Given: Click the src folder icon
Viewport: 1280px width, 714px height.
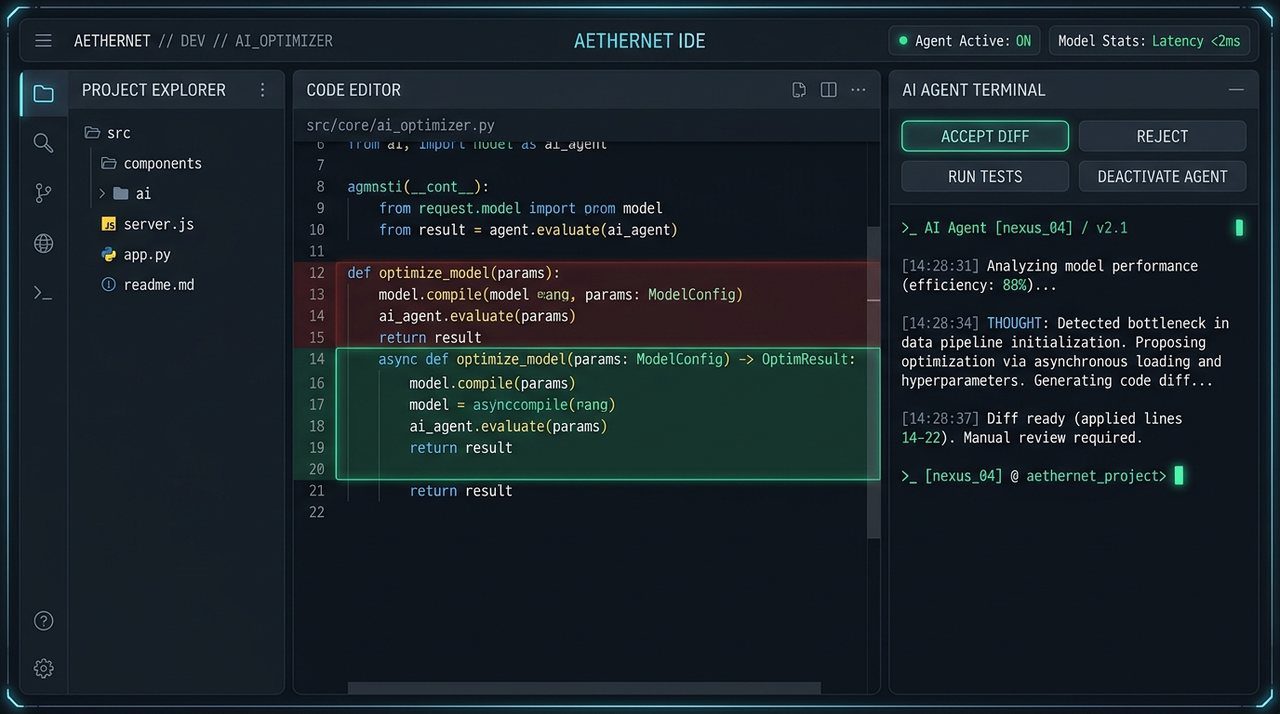Looking at the screenshot, I should (92, 132).
